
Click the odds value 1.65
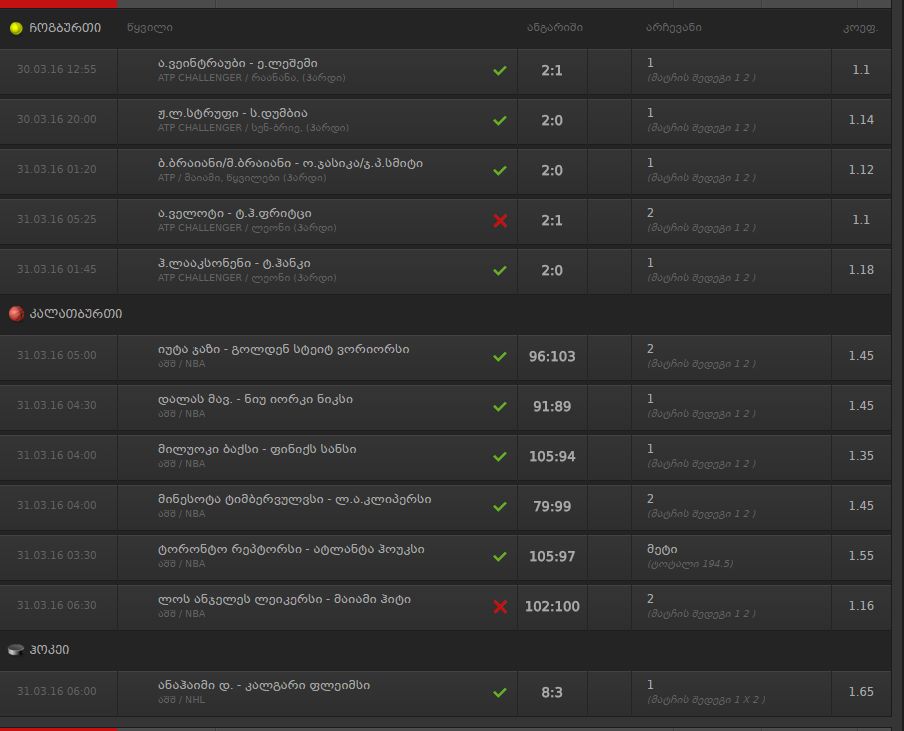tap(861, 692)
